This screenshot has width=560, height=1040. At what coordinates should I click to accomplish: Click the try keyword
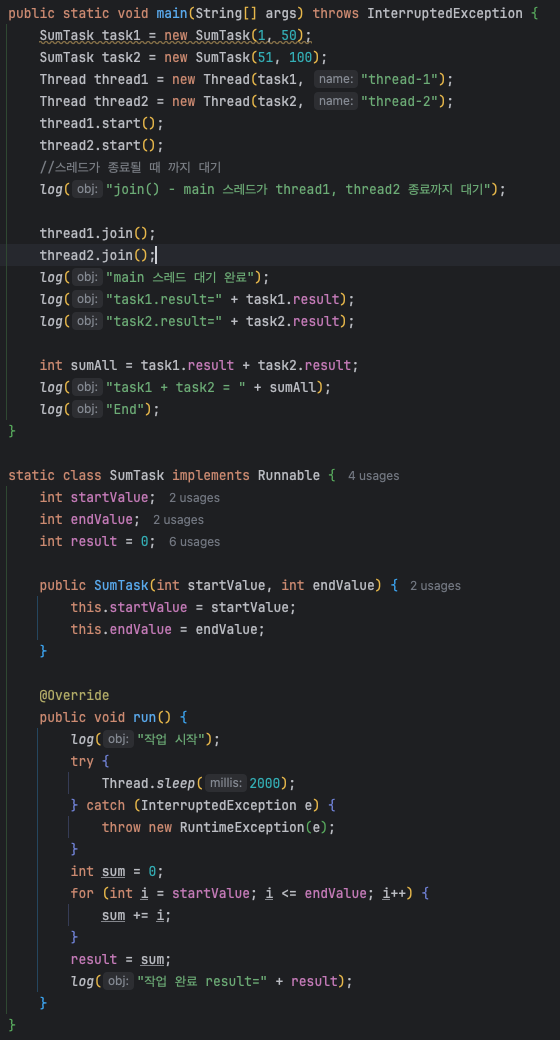[82, 761]
